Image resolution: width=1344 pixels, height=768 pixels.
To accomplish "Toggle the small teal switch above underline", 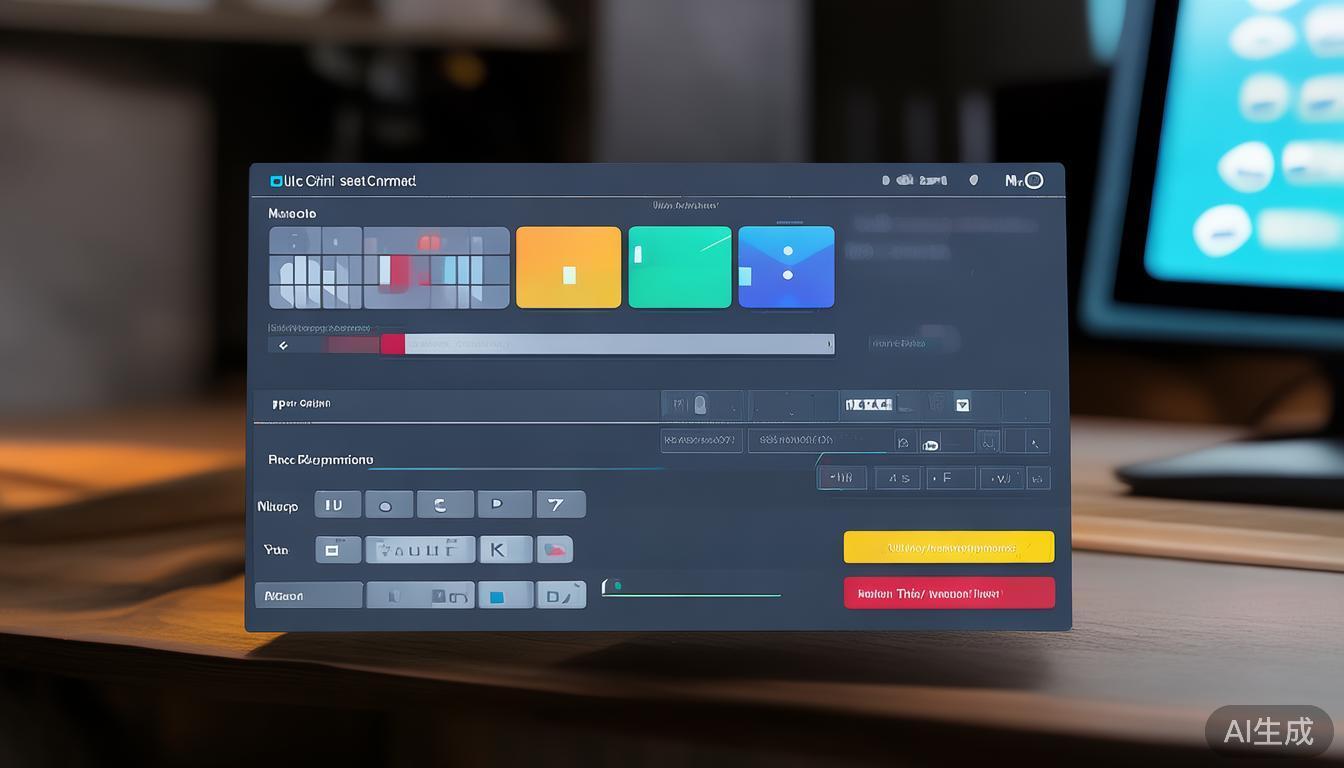I will [x=617, y=586].
